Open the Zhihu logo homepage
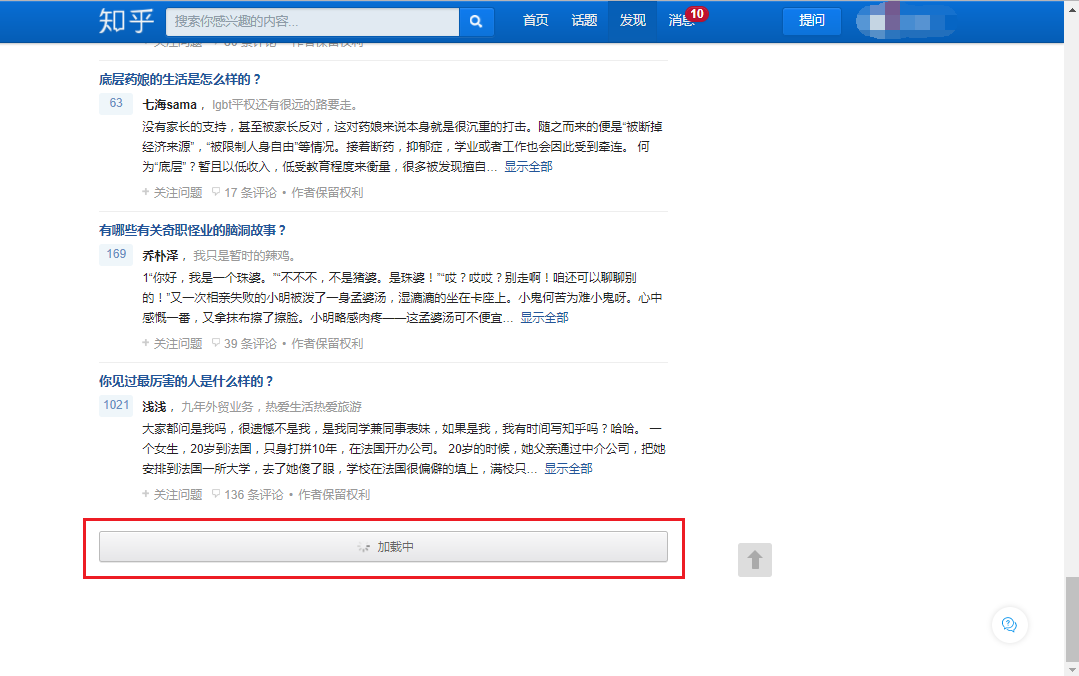 pos(126,21)
